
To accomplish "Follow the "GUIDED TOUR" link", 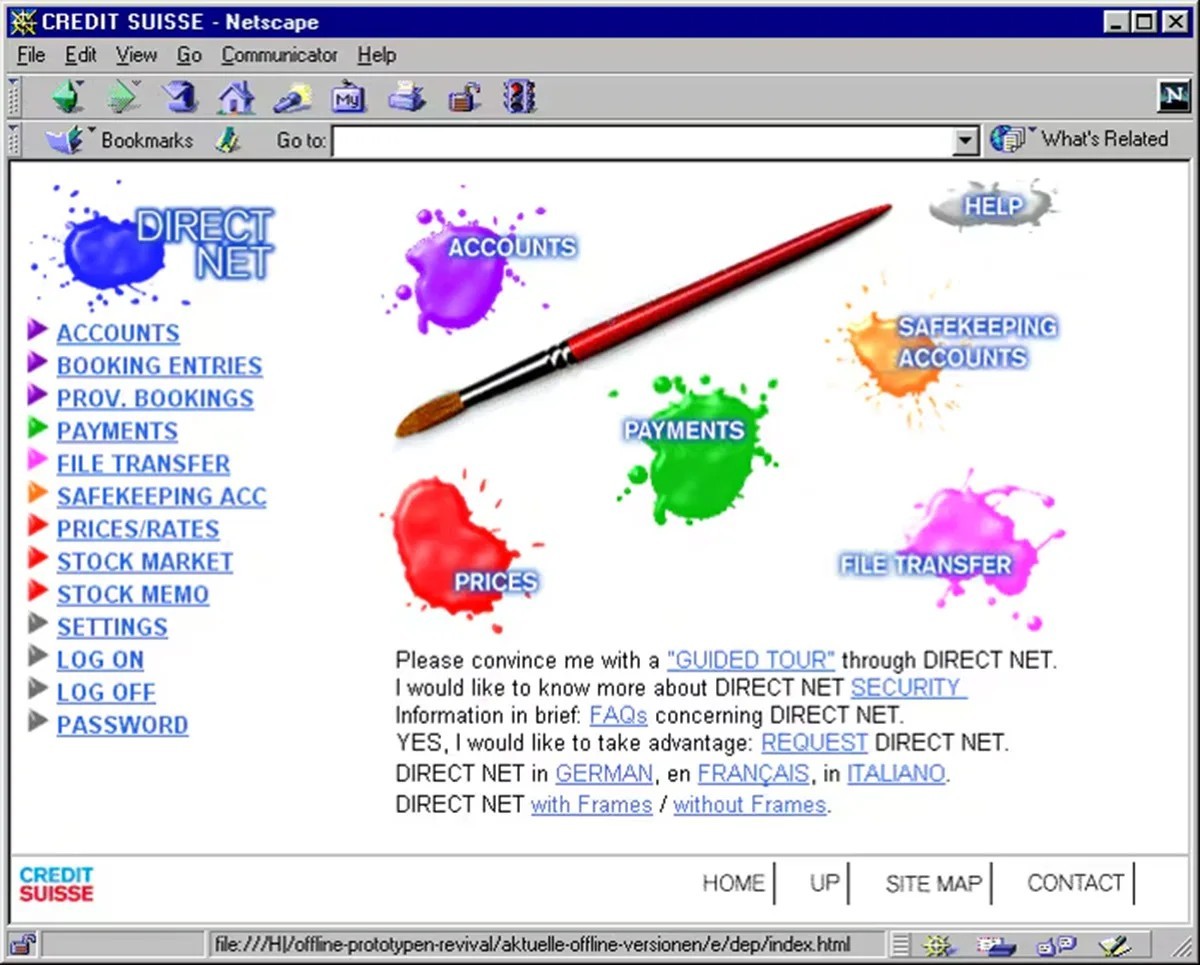I will 751,660.
